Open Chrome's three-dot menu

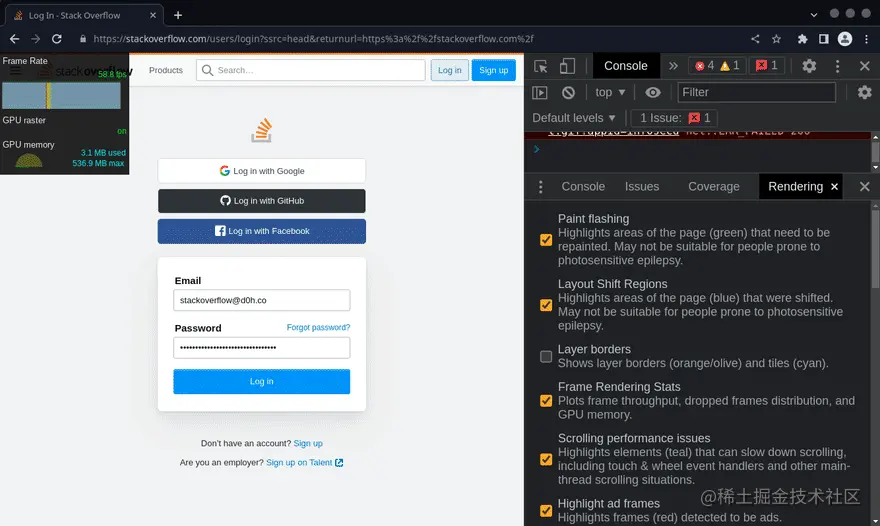pos(867,39)
